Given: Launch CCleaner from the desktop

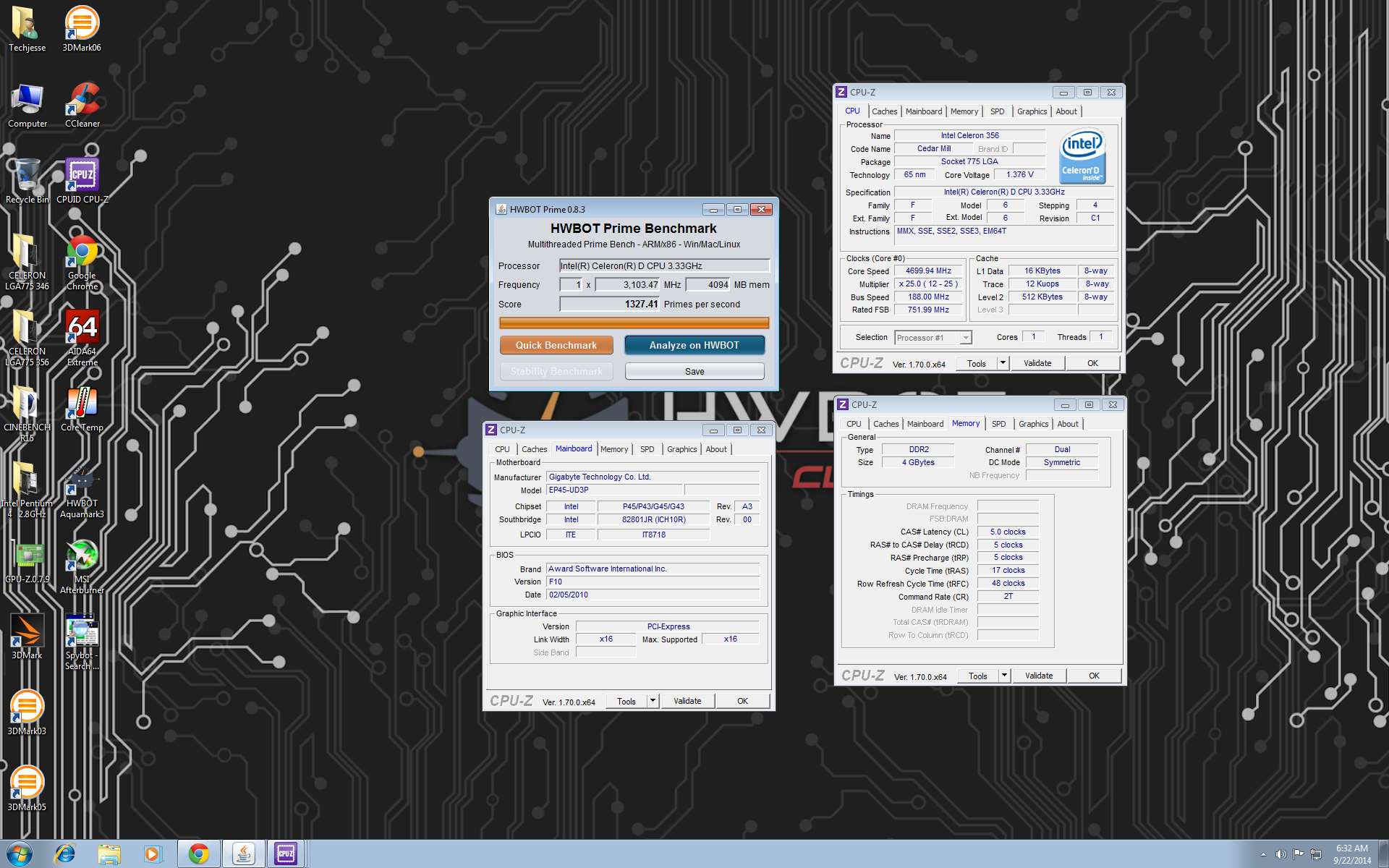Looking at the screenshot, I should [x=82, y=106].
